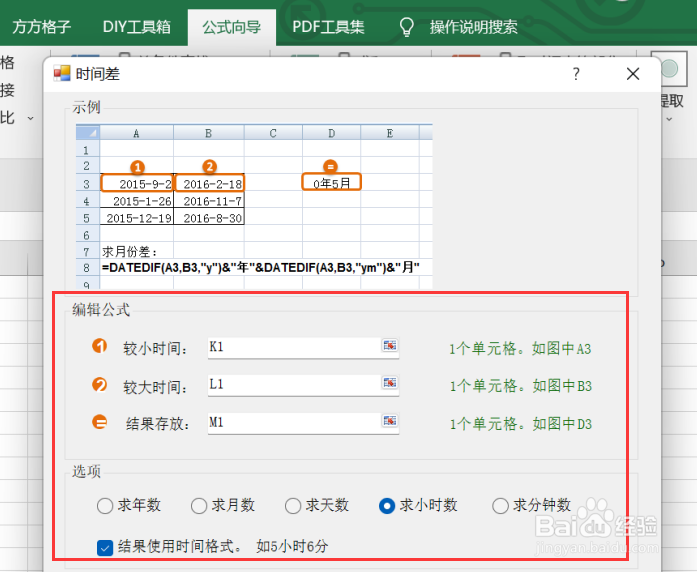This screenshot has width=697, height=572.
Task: Click the lightbulb tell-me icon
Action: point(406,27)
